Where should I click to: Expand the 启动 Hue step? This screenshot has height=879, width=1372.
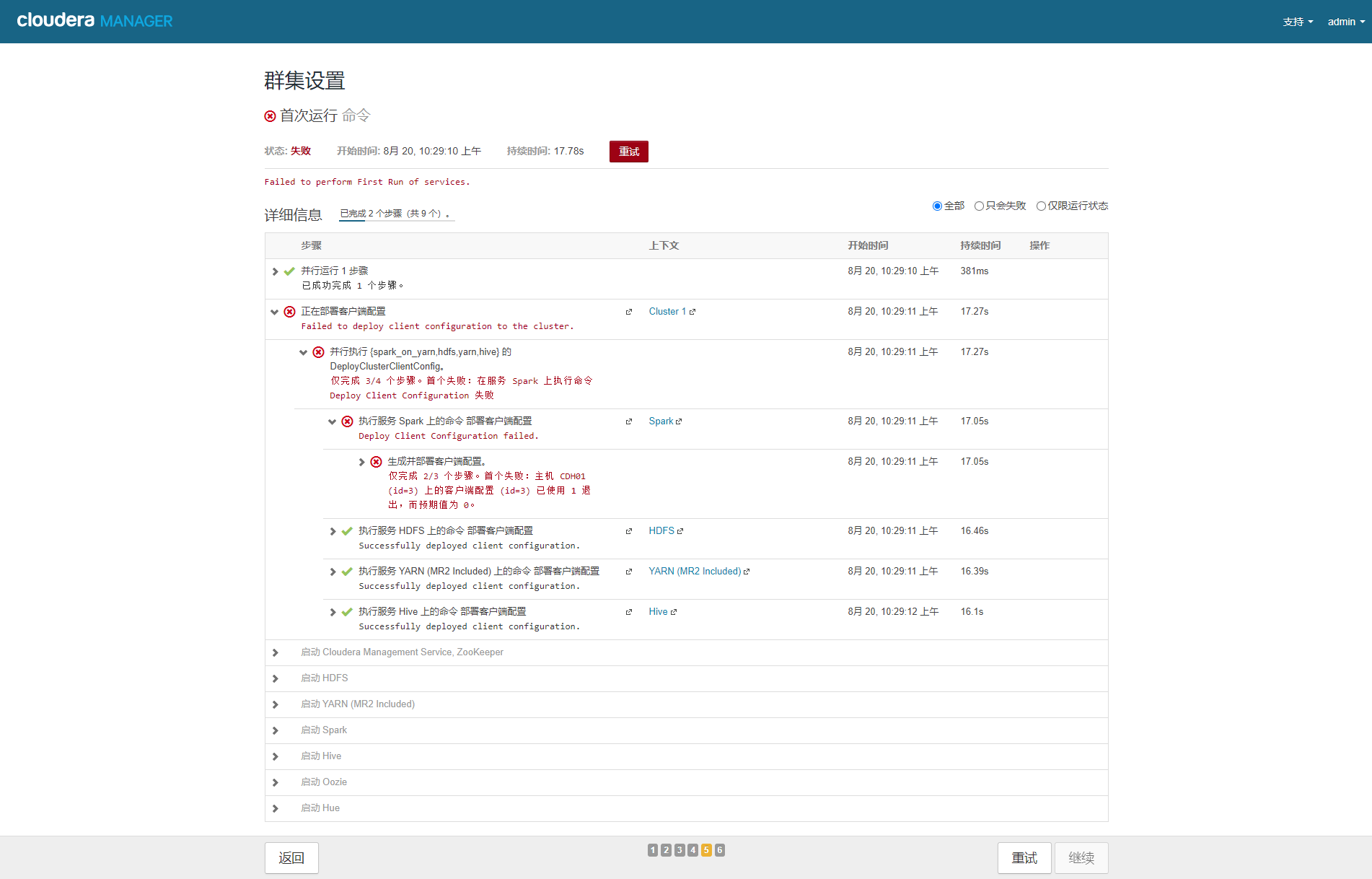[275, 808]
